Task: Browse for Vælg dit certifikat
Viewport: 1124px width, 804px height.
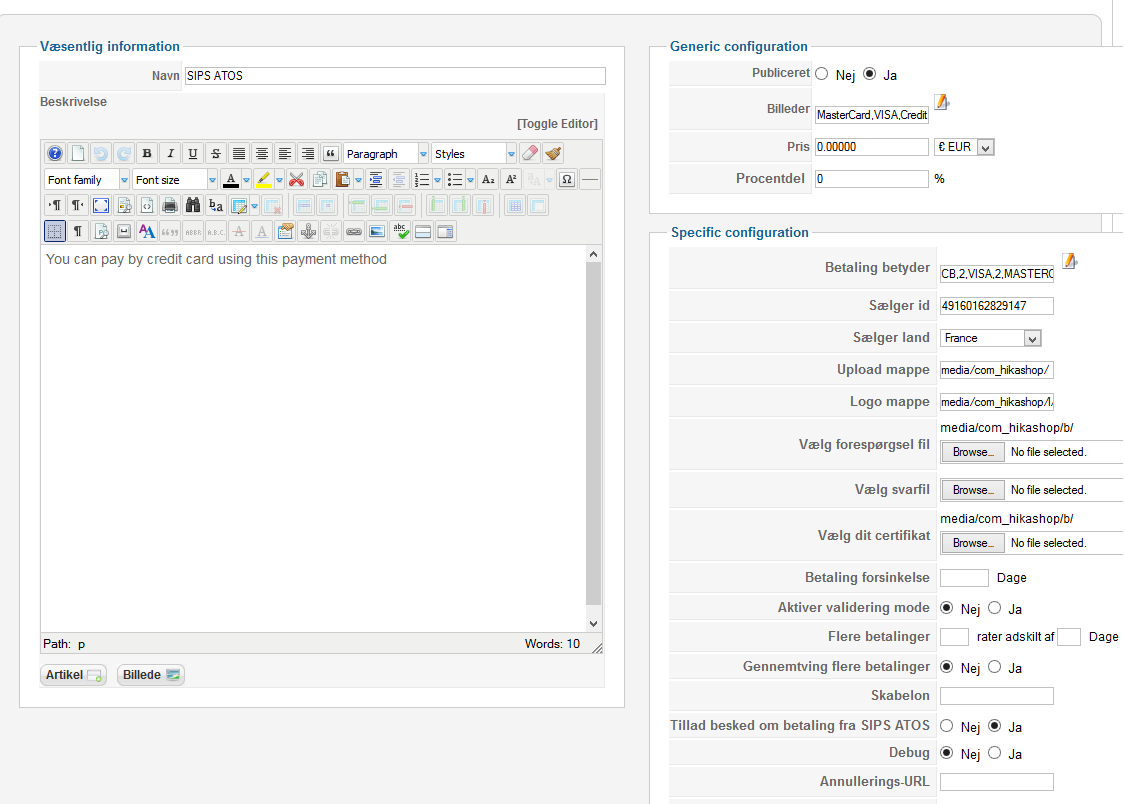Action: [x=973, y=543]
